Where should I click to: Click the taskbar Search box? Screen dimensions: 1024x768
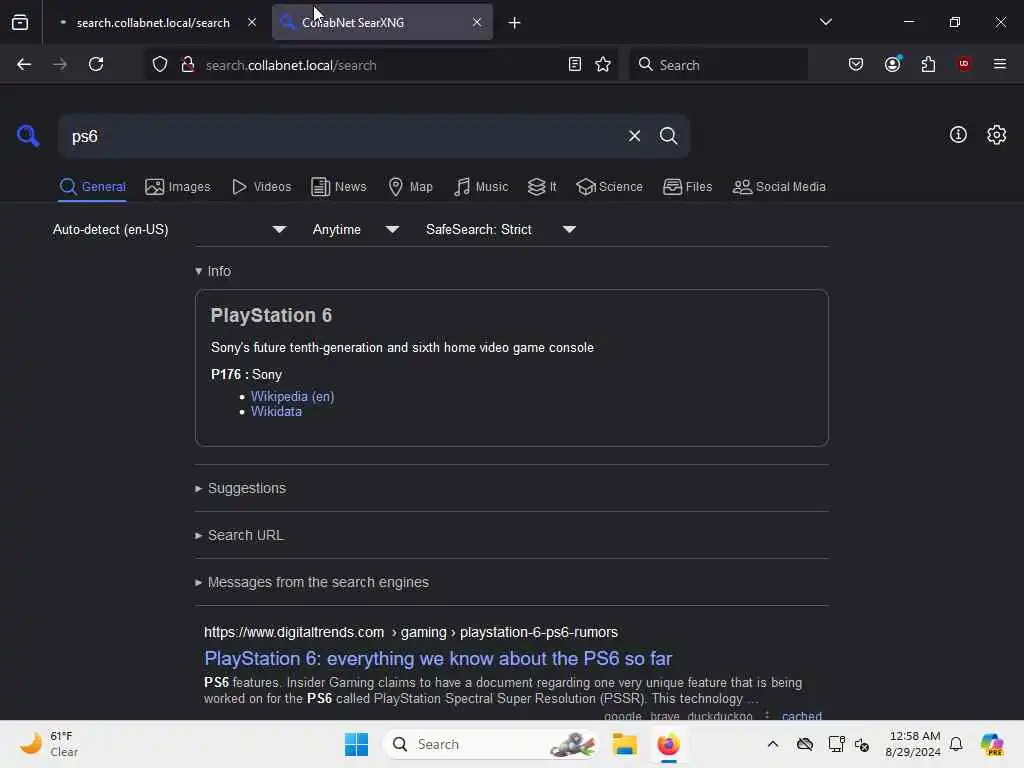pyautogui.click(x=491, y=744)
